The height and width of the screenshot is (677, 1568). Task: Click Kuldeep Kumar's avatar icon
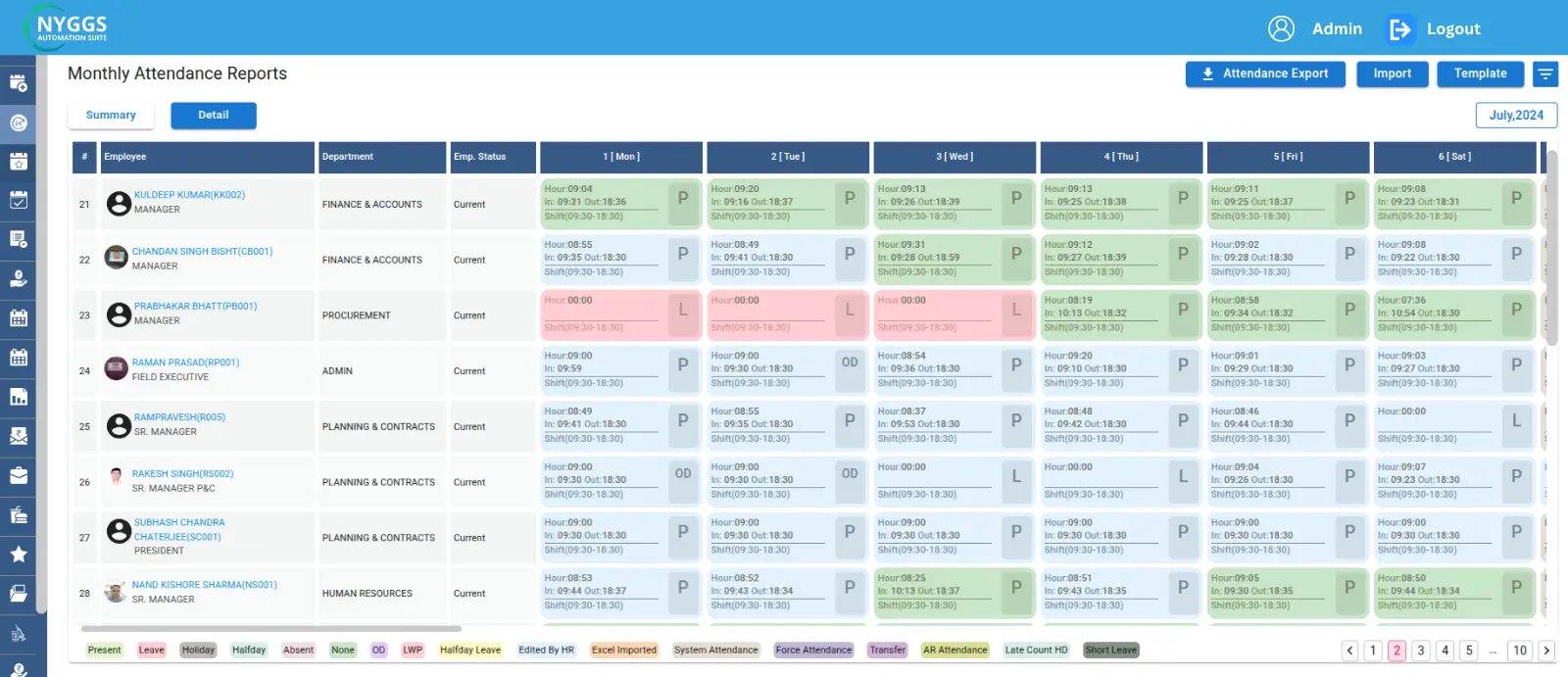pos(119,203)
